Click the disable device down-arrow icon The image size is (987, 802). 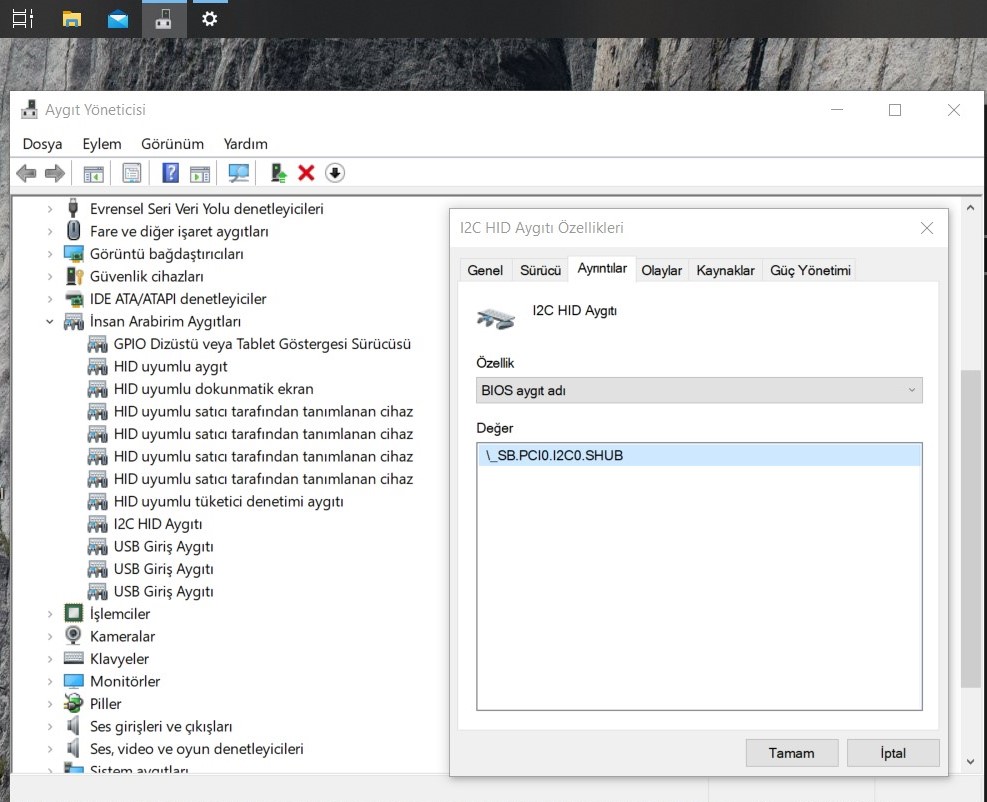(x=335, y=173)
